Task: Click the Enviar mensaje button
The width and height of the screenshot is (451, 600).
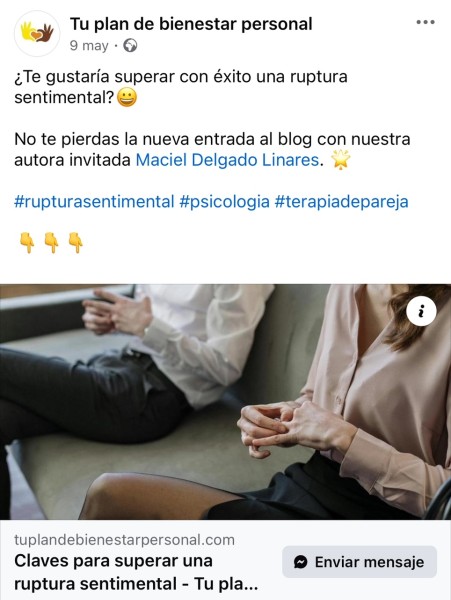Action: click(360, 562)
